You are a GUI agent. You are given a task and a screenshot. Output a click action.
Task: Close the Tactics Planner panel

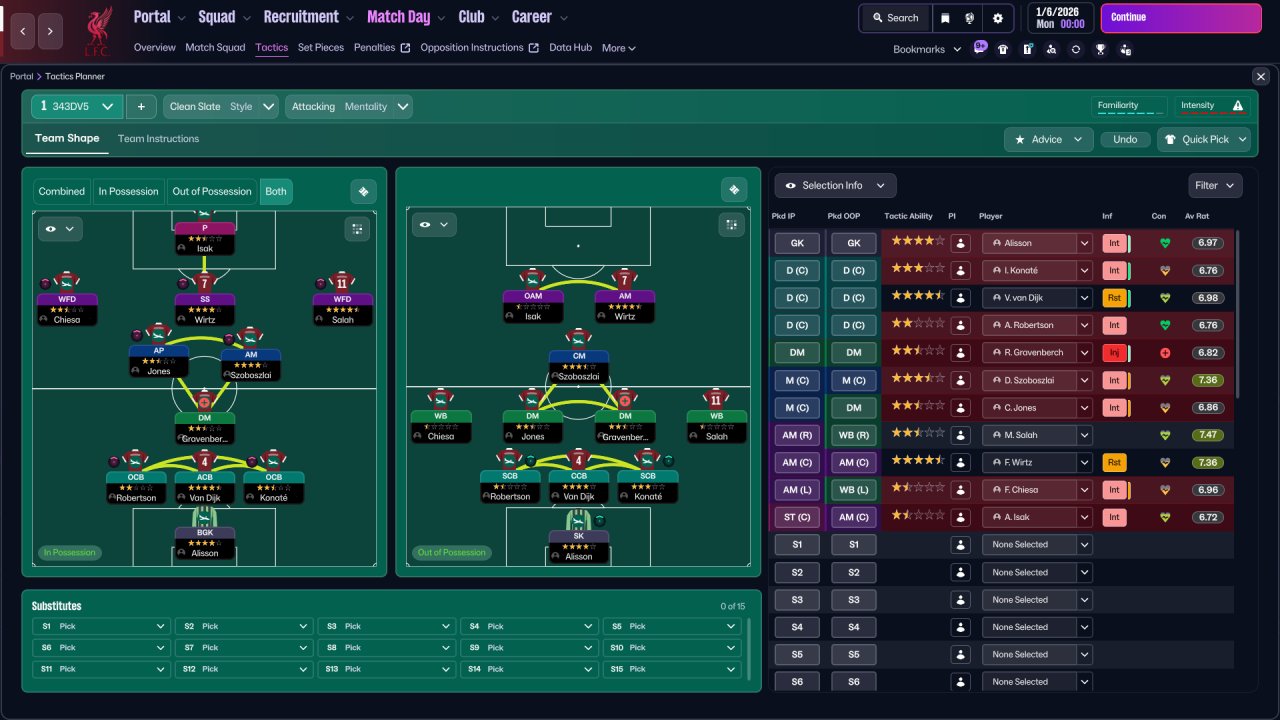[x=1260, y=76]
